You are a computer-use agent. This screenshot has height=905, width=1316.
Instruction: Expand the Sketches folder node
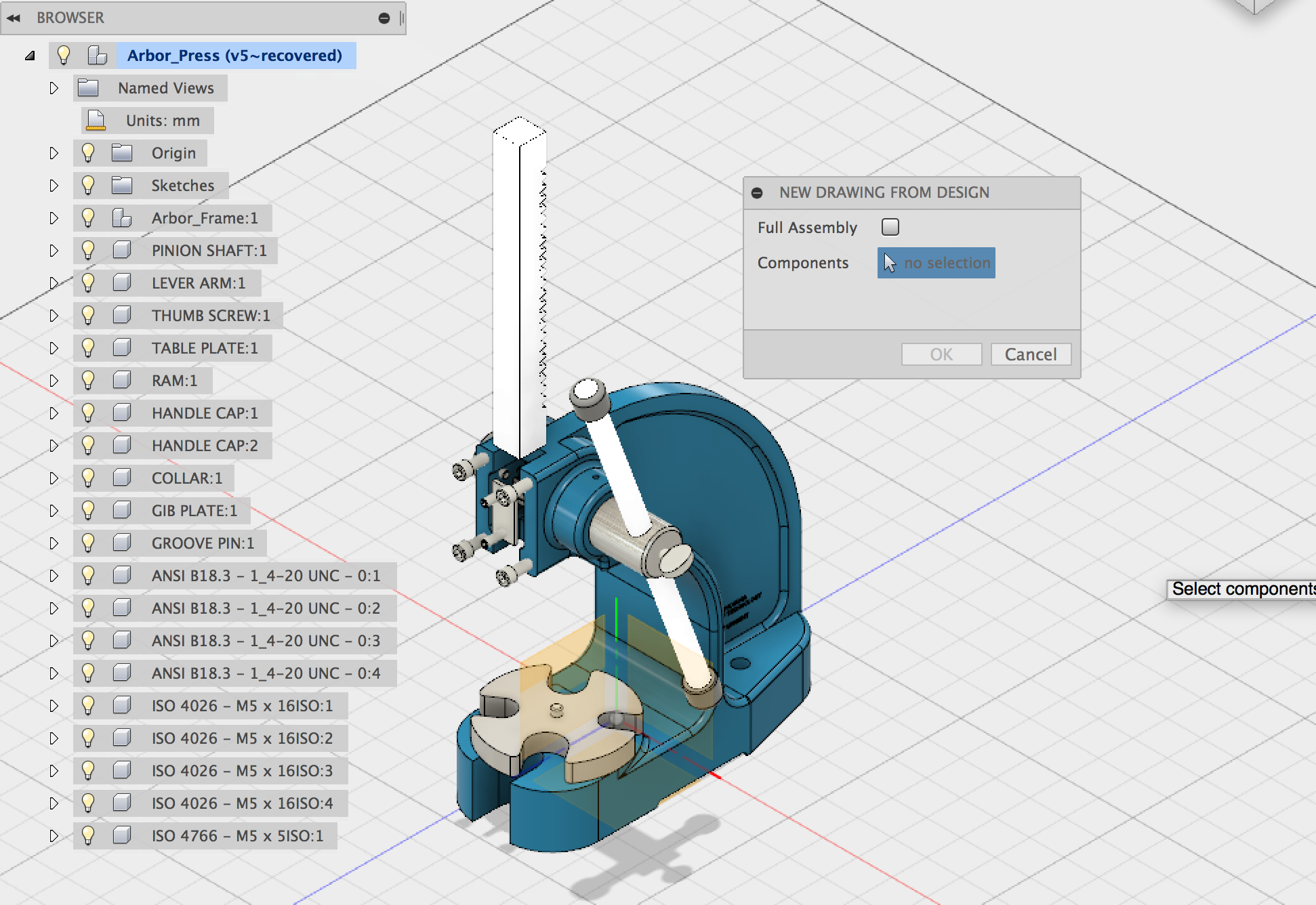tap(54, 186)
